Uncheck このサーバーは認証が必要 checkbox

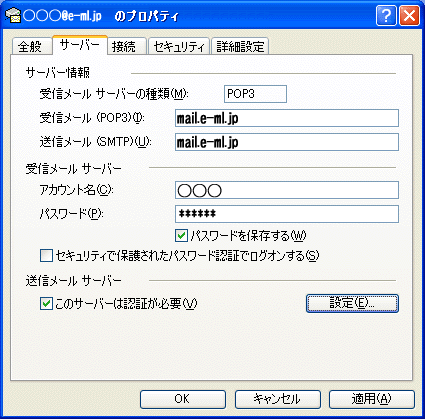46,304
